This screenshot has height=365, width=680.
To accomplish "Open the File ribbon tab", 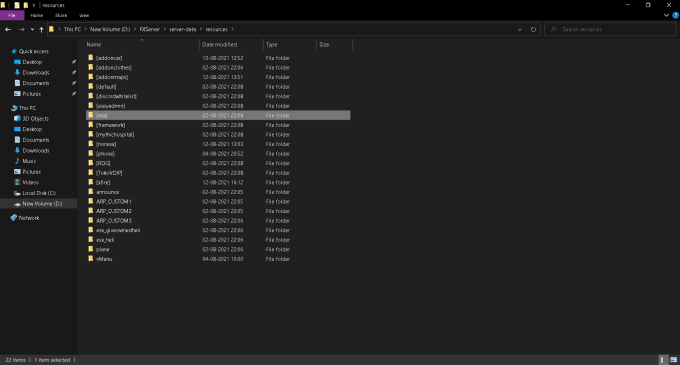I will pyautogui.click(x=12, y=15).
